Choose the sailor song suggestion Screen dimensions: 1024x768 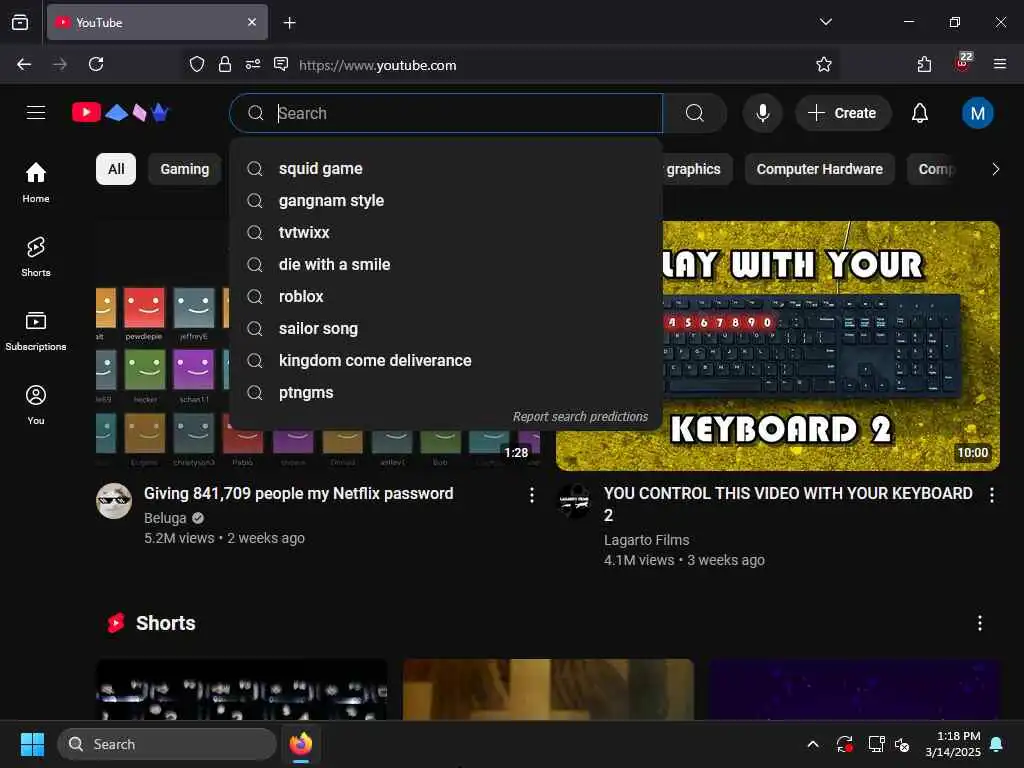tap(445, 328)
